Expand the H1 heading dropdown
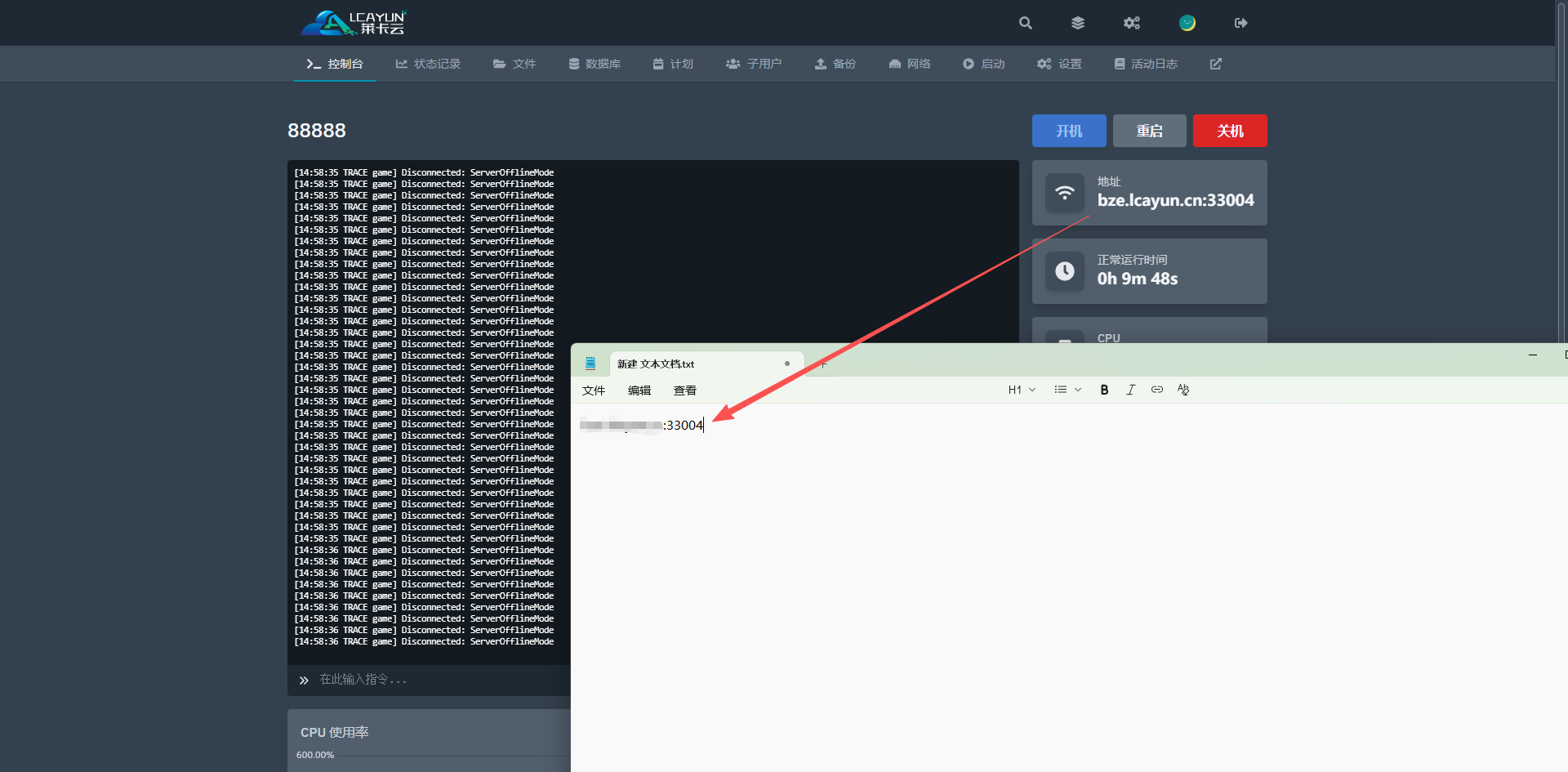Image resolution: width=1568 pixels, height=772 pixels. click(1022, 390)
